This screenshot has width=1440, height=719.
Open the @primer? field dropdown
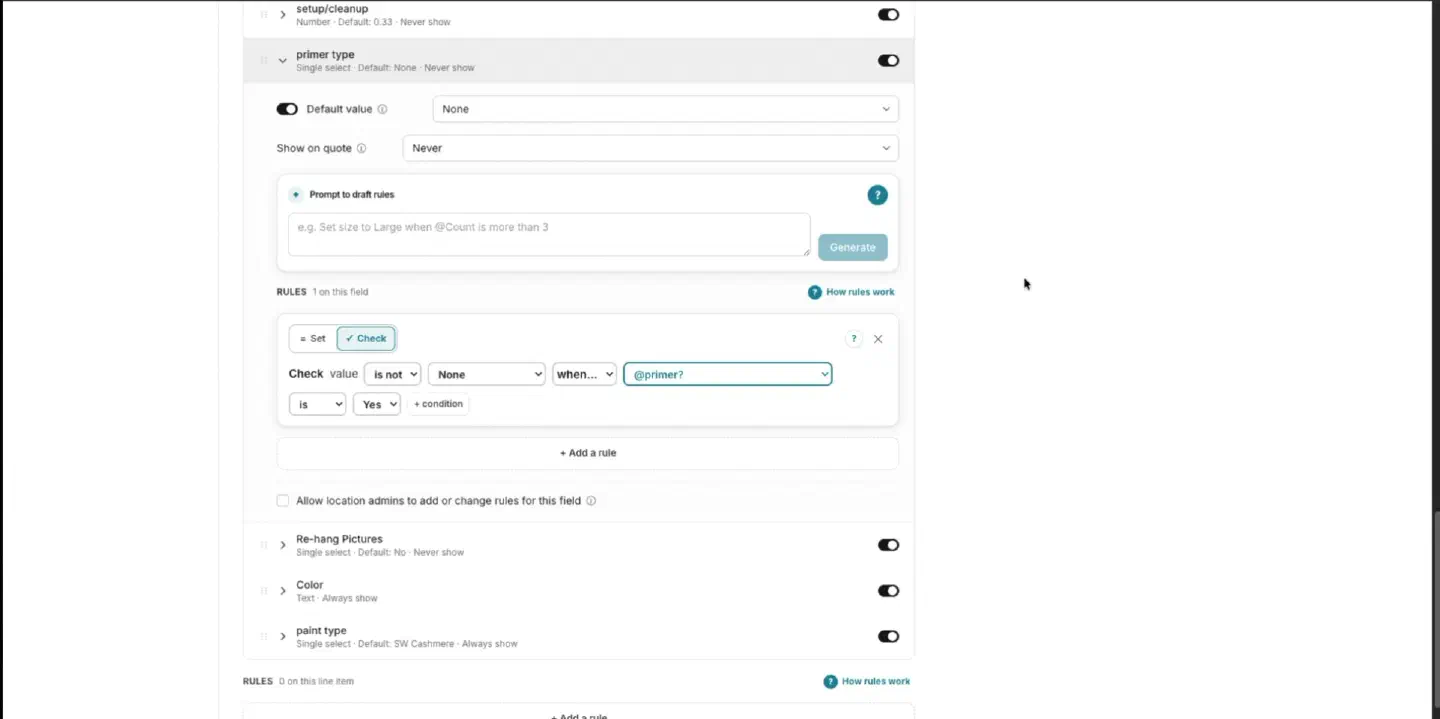coord(727,374)
